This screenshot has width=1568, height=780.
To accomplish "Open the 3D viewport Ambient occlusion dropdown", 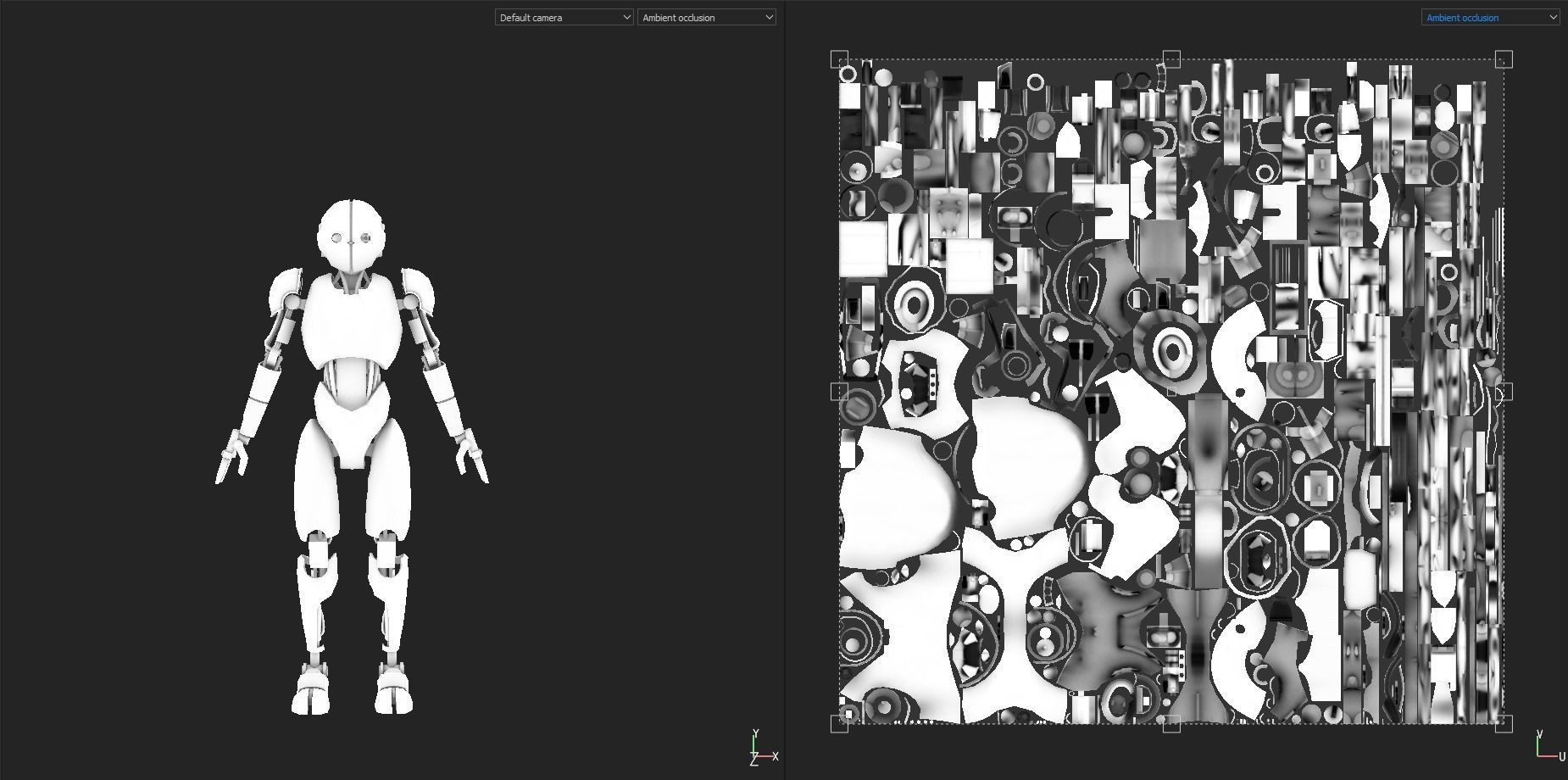I will point(707,17).
